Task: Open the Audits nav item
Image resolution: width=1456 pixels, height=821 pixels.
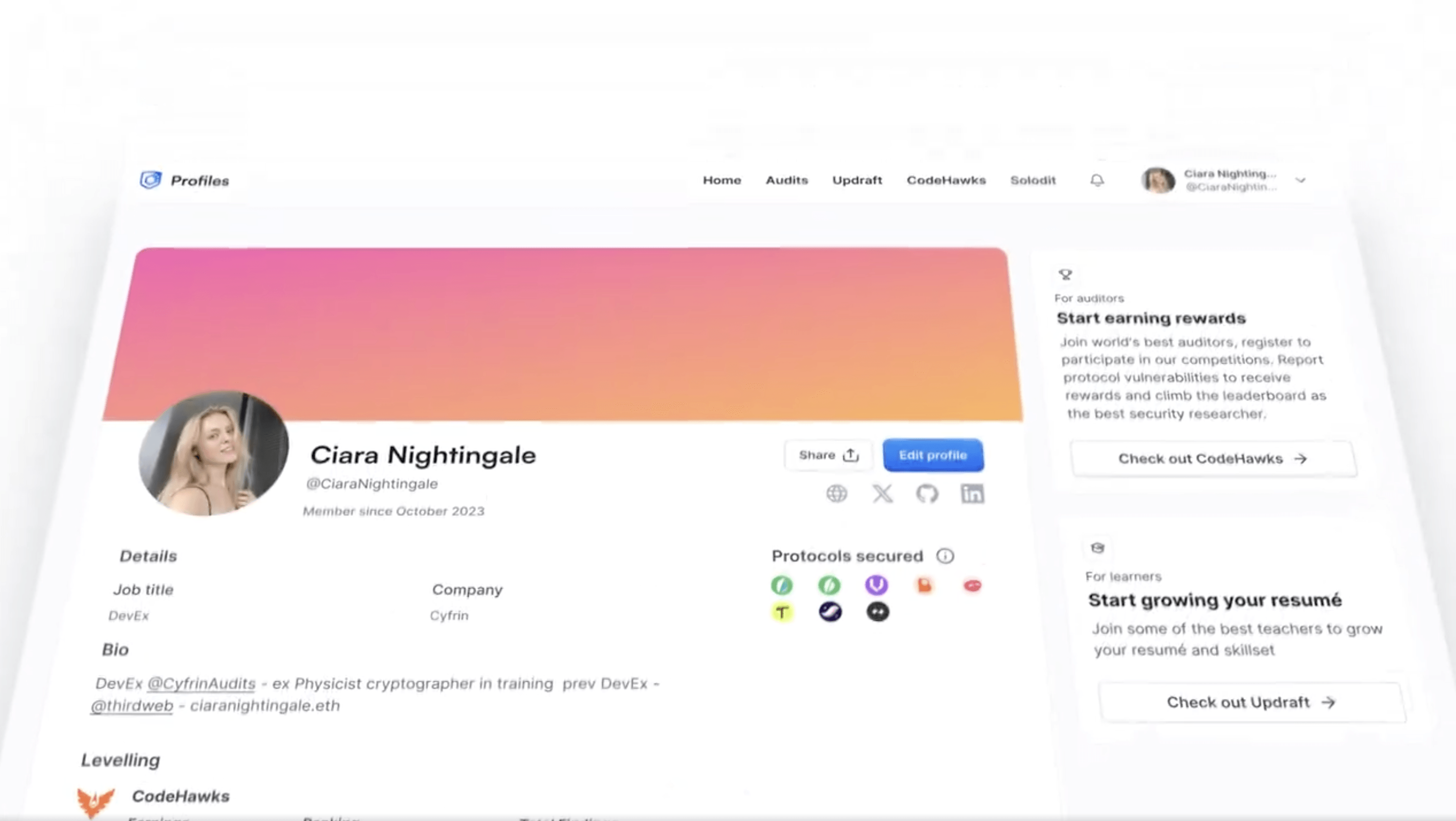Action: pyautogui.click(x=787, y=180)
